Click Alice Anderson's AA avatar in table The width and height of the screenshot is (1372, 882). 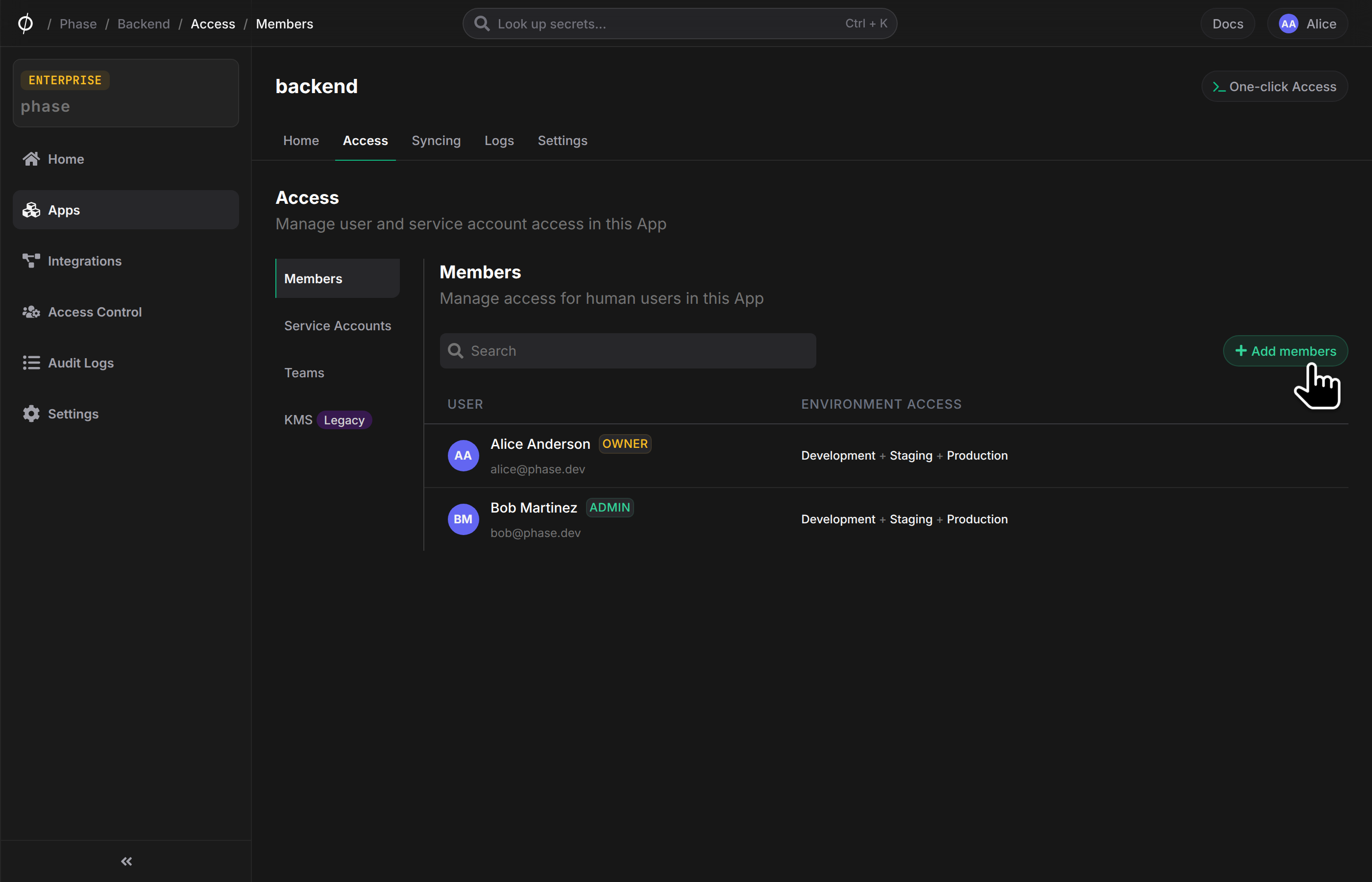463,455
